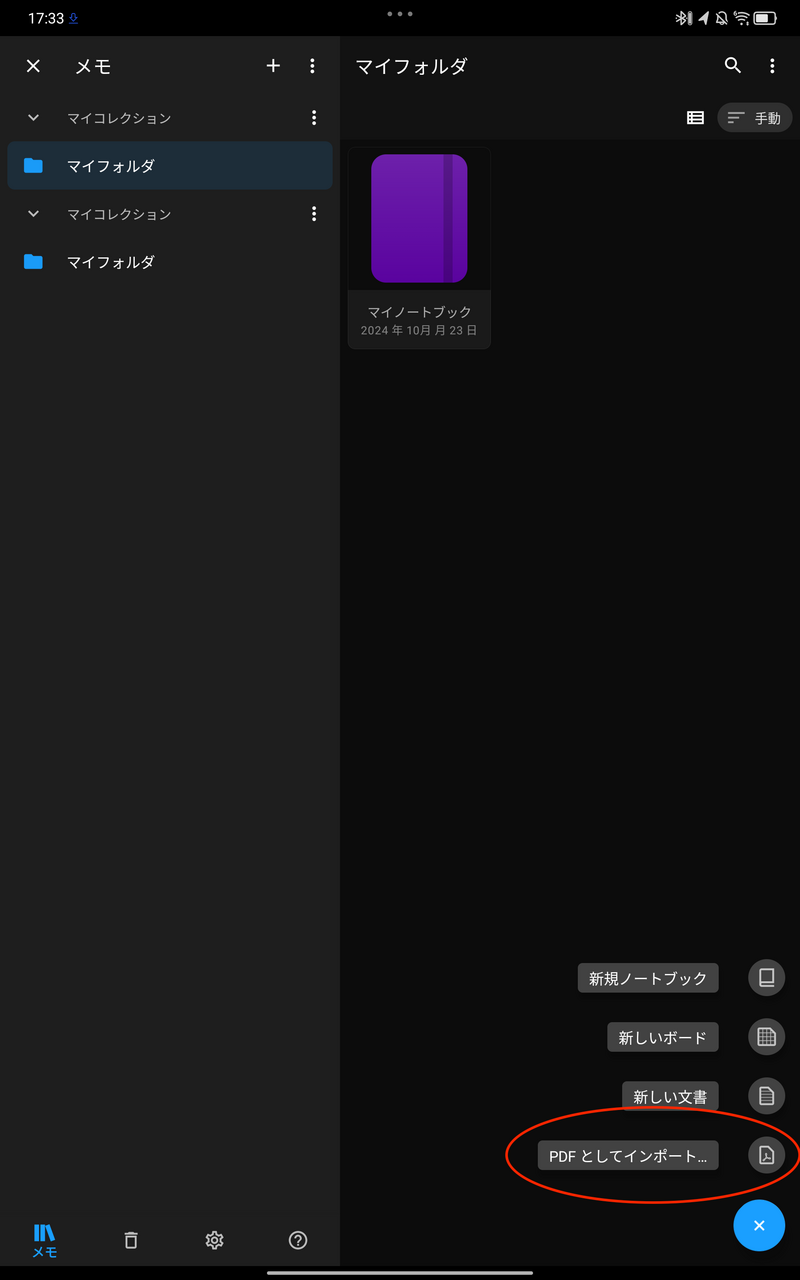The height and width of the screenshot is (1280, 800).
Task: Tap the new board grid icon
Action: pos(766,1037)
